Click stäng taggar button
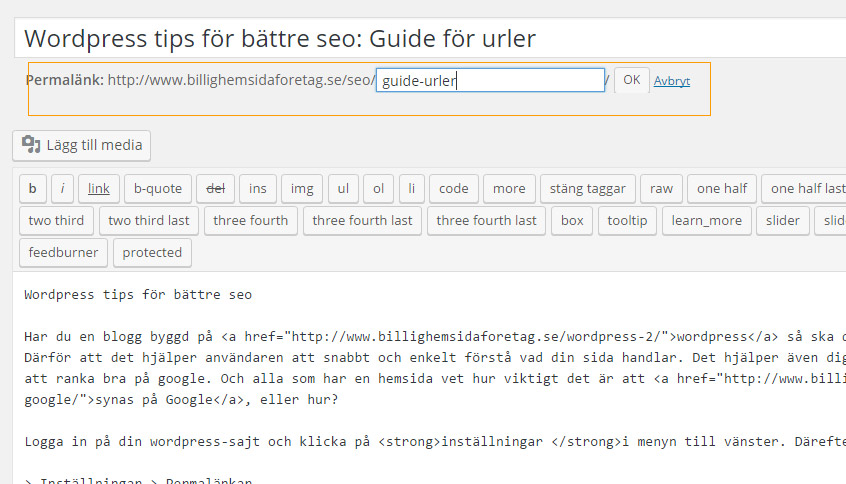Image resolution: width=846 pixels, height=484 pixels. [588, 188]
